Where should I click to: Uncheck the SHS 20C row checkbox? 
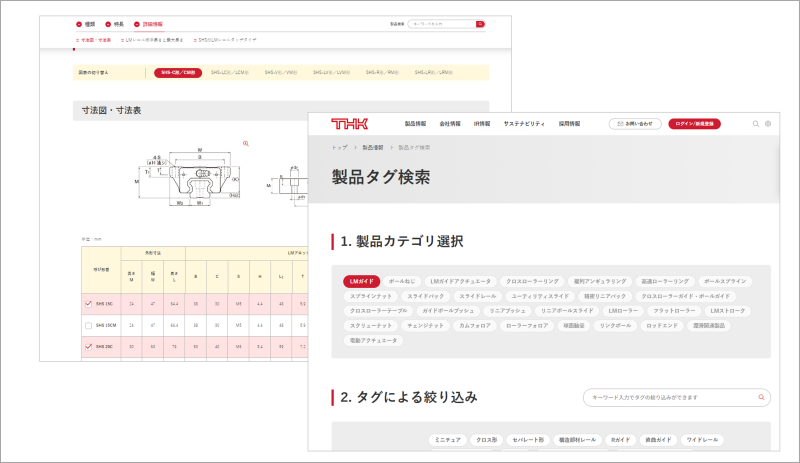tap(89, 346)
